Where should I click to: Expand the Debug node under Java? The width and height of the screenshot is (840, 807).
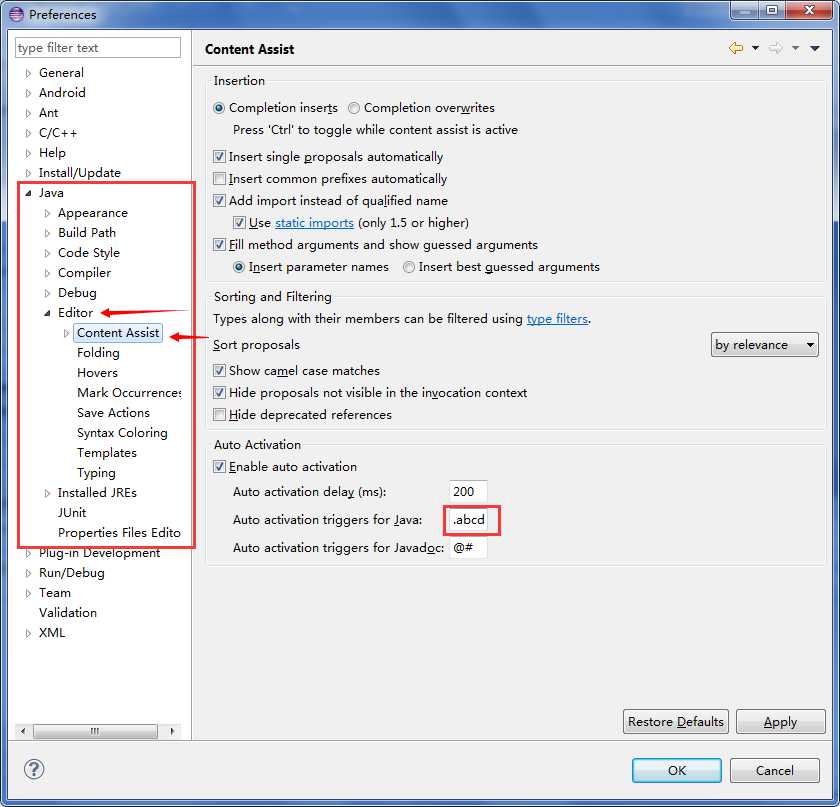pos(47,293)
